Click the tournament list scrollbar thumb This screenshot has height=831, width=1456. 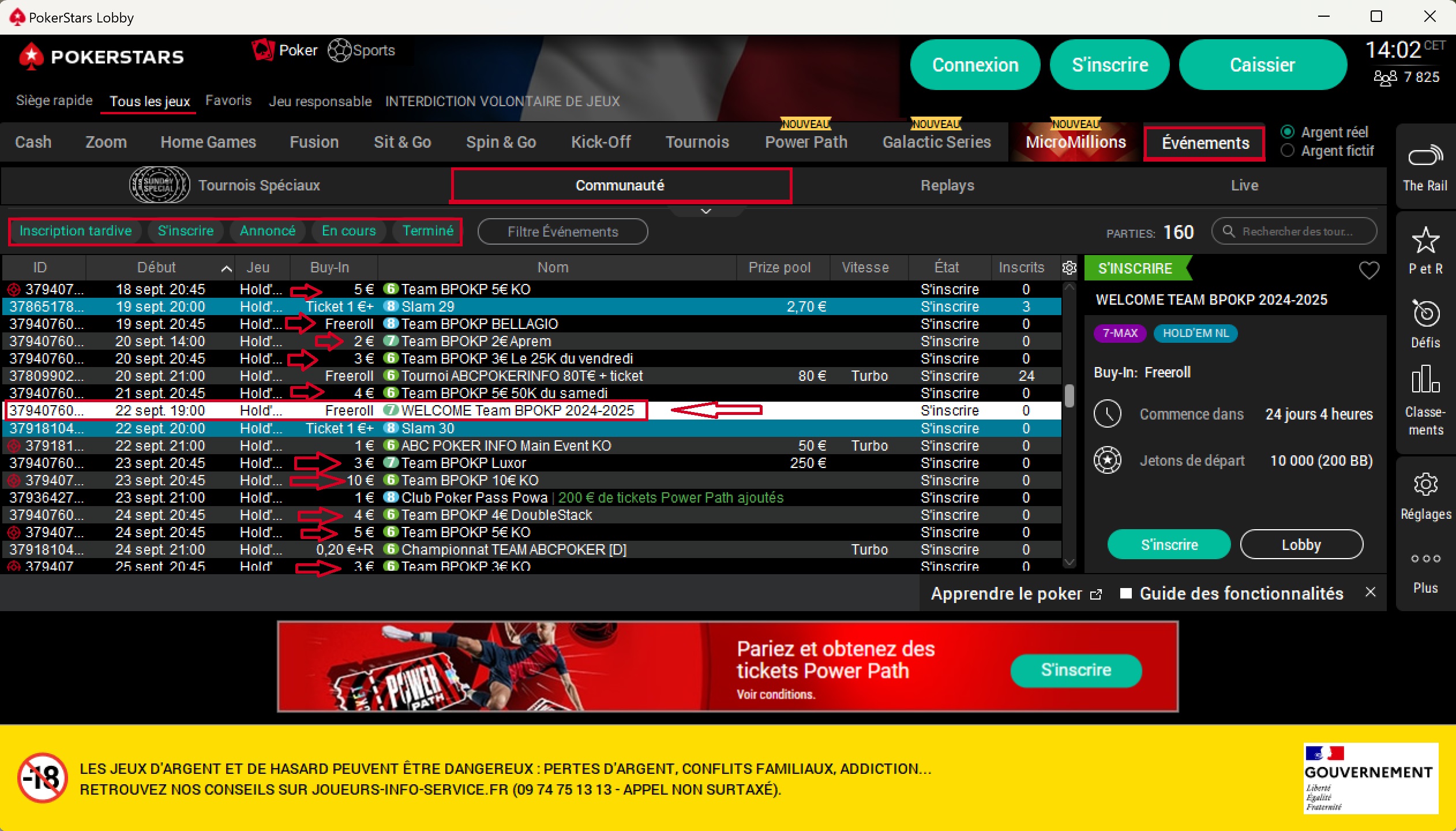click(x=1070, y=396)
